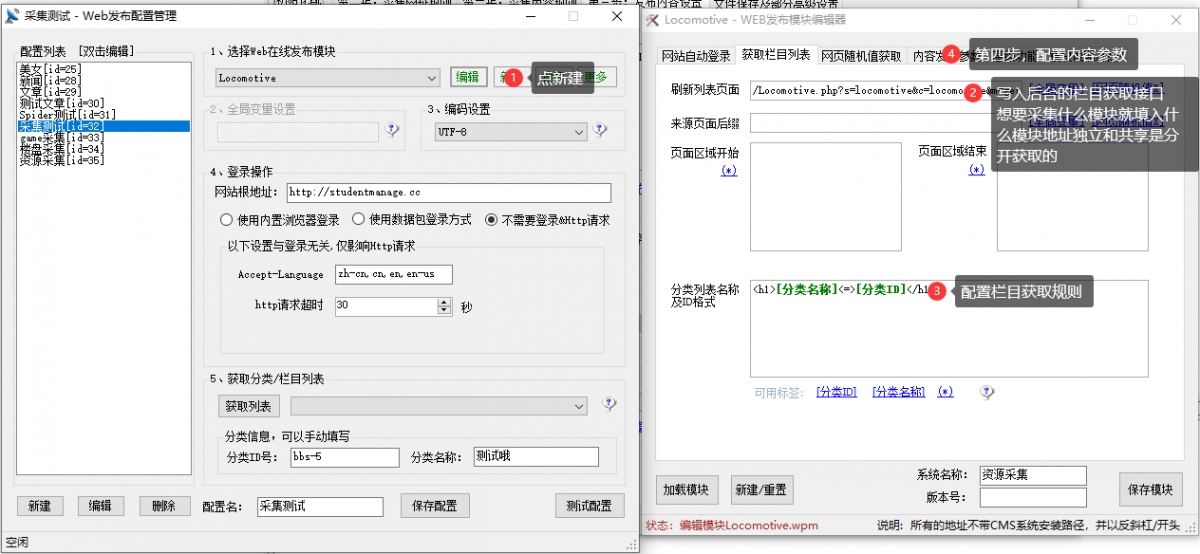Screen dimensions: 1200x554
Task: Increase http请求超时 value with stepper arrow
Action: 444,302
